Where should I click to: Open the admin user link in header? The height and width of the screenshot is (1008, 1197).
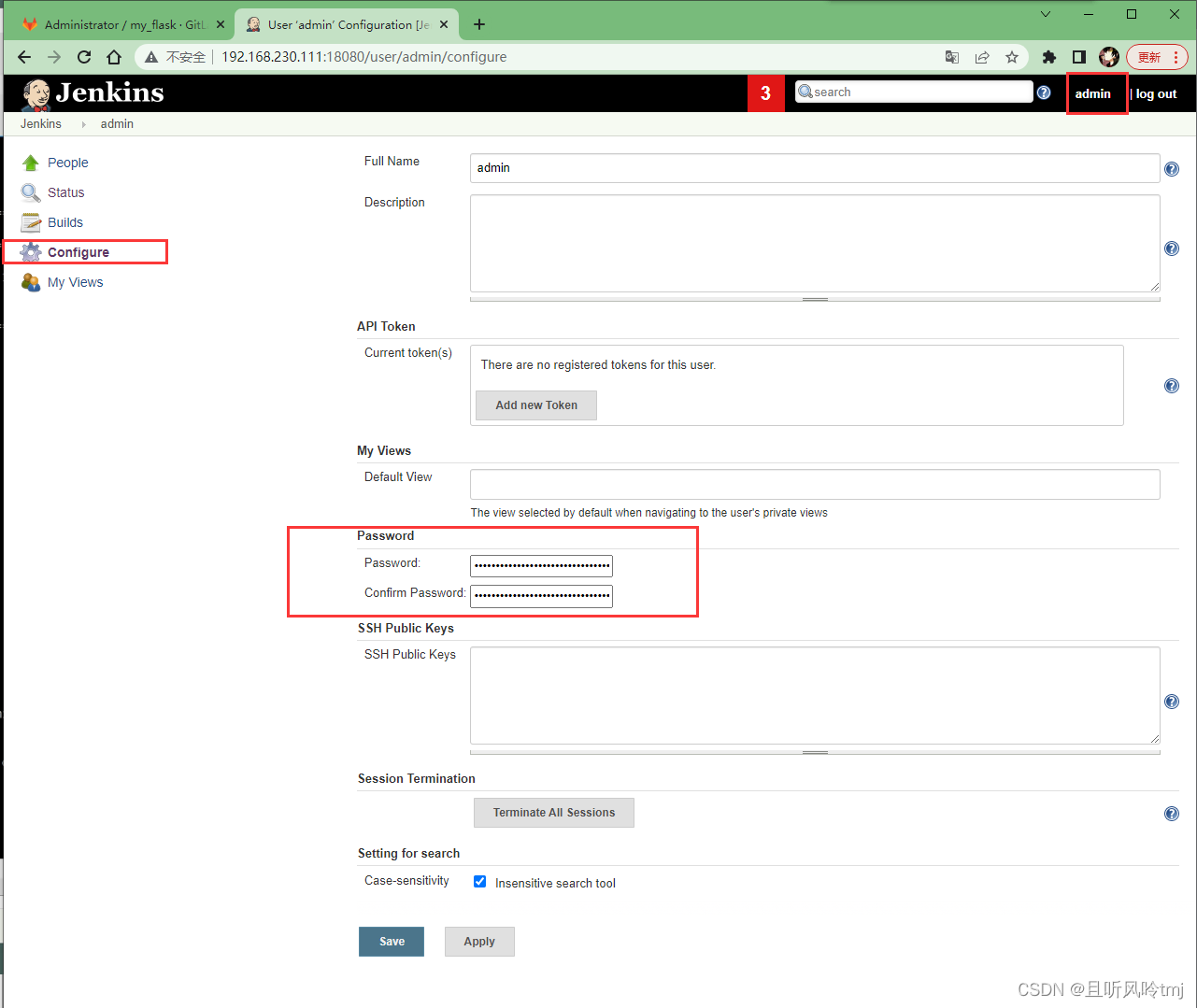pos(1093,93)
